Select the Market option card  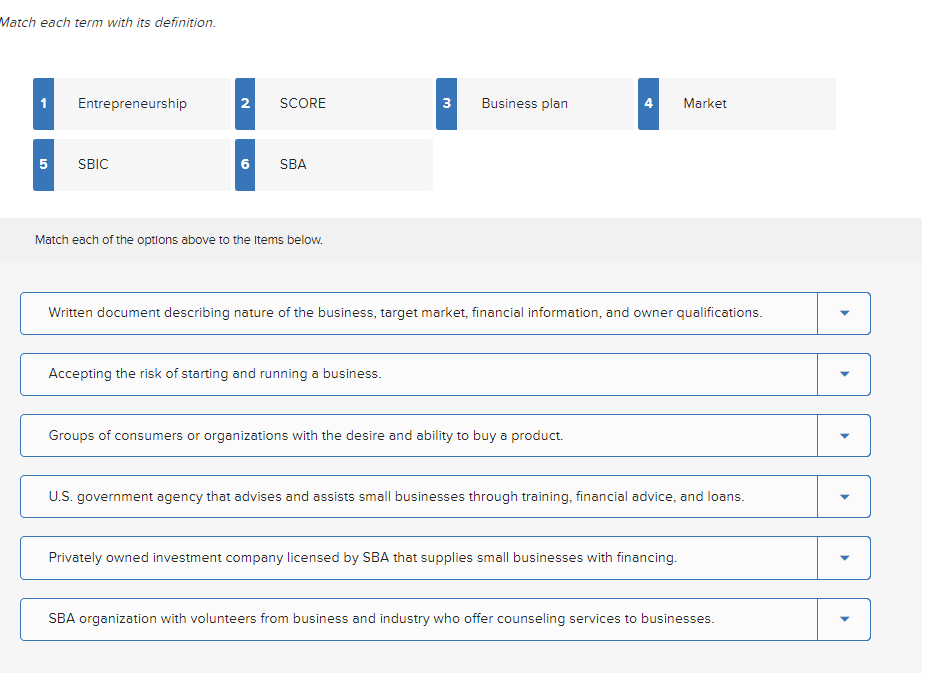tap(737, 104)
